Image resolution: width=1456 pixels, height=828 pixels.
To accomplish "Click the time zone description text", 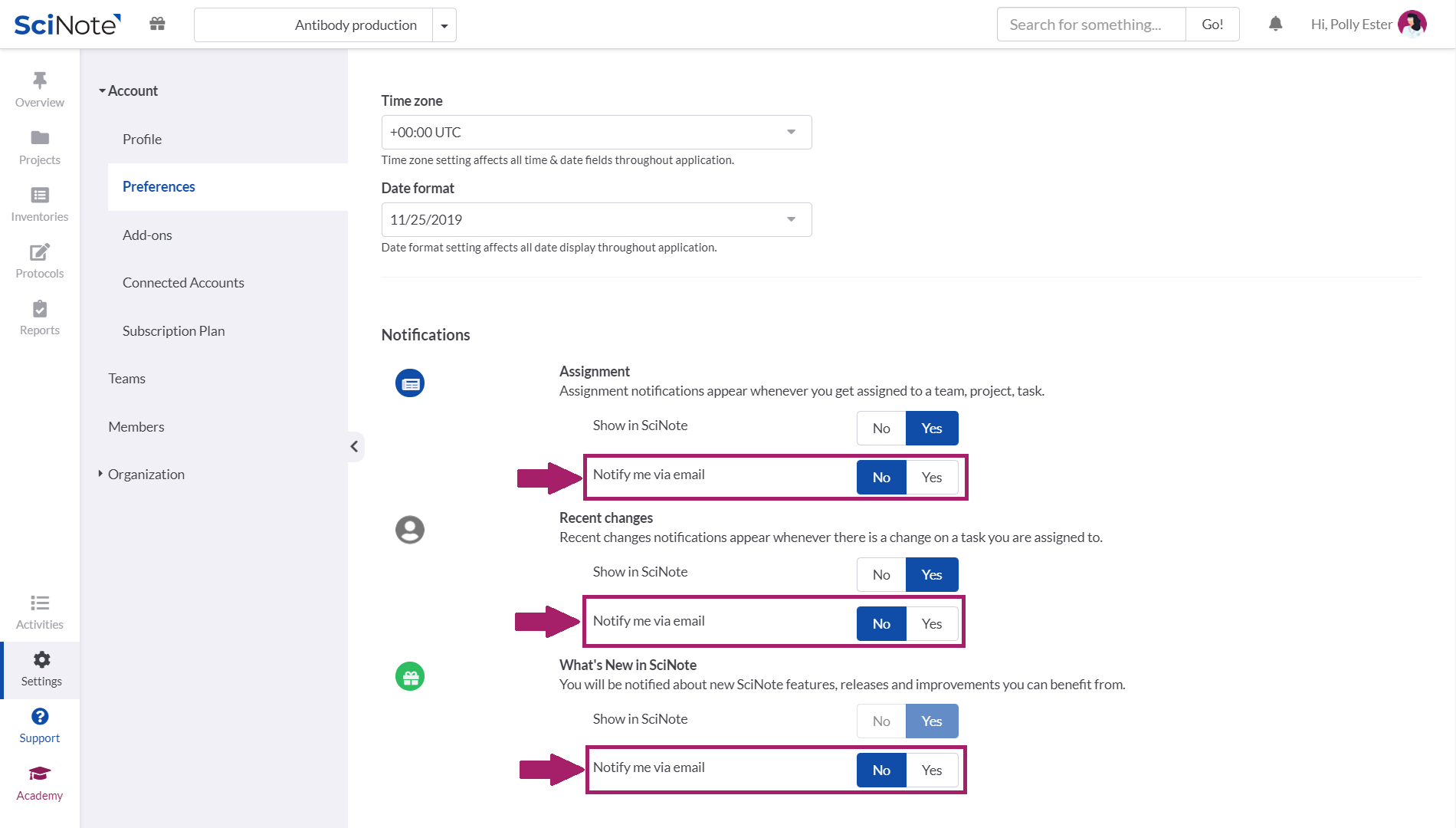I will (x=557, y=159).
